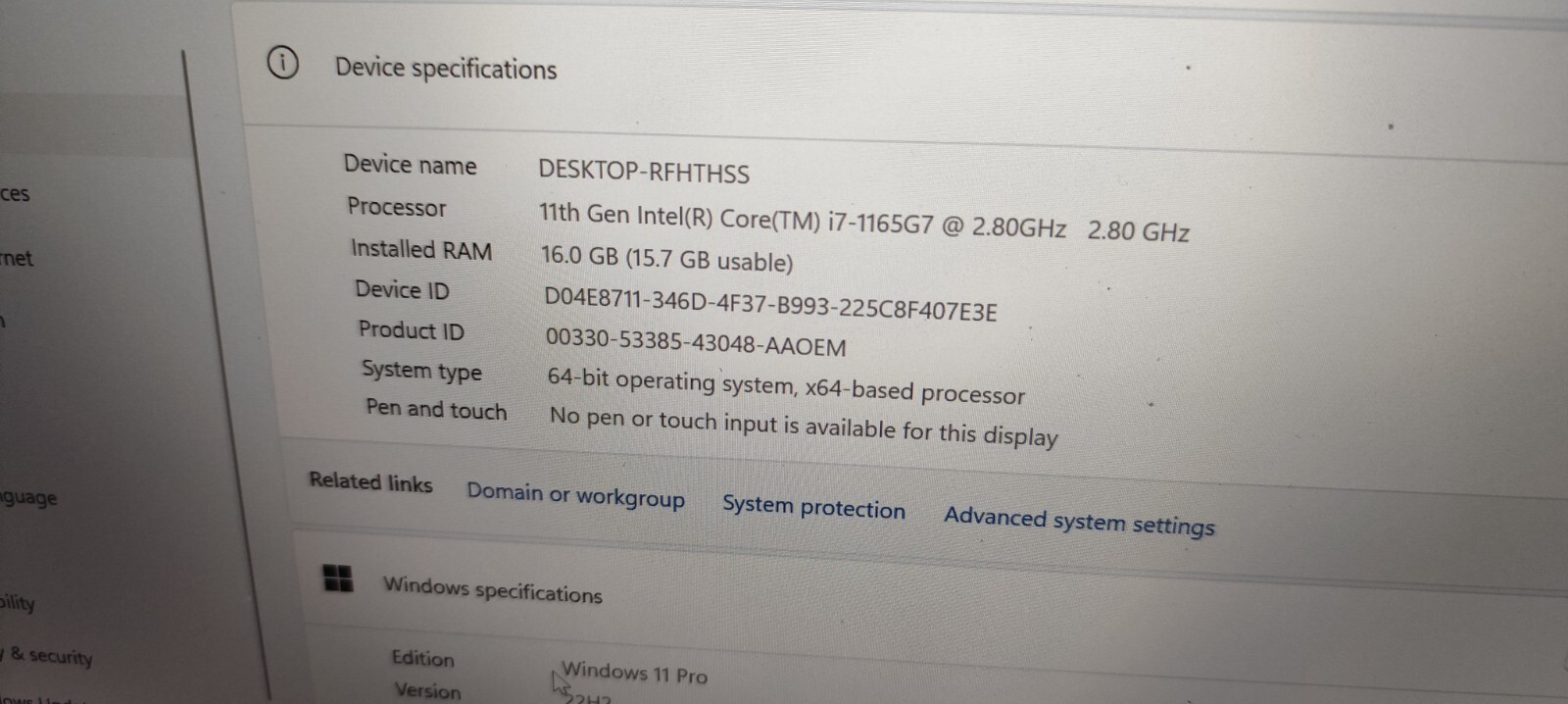Click the Edition label
The height and width of the screenshot is (704, 1568).
[422, 657]
